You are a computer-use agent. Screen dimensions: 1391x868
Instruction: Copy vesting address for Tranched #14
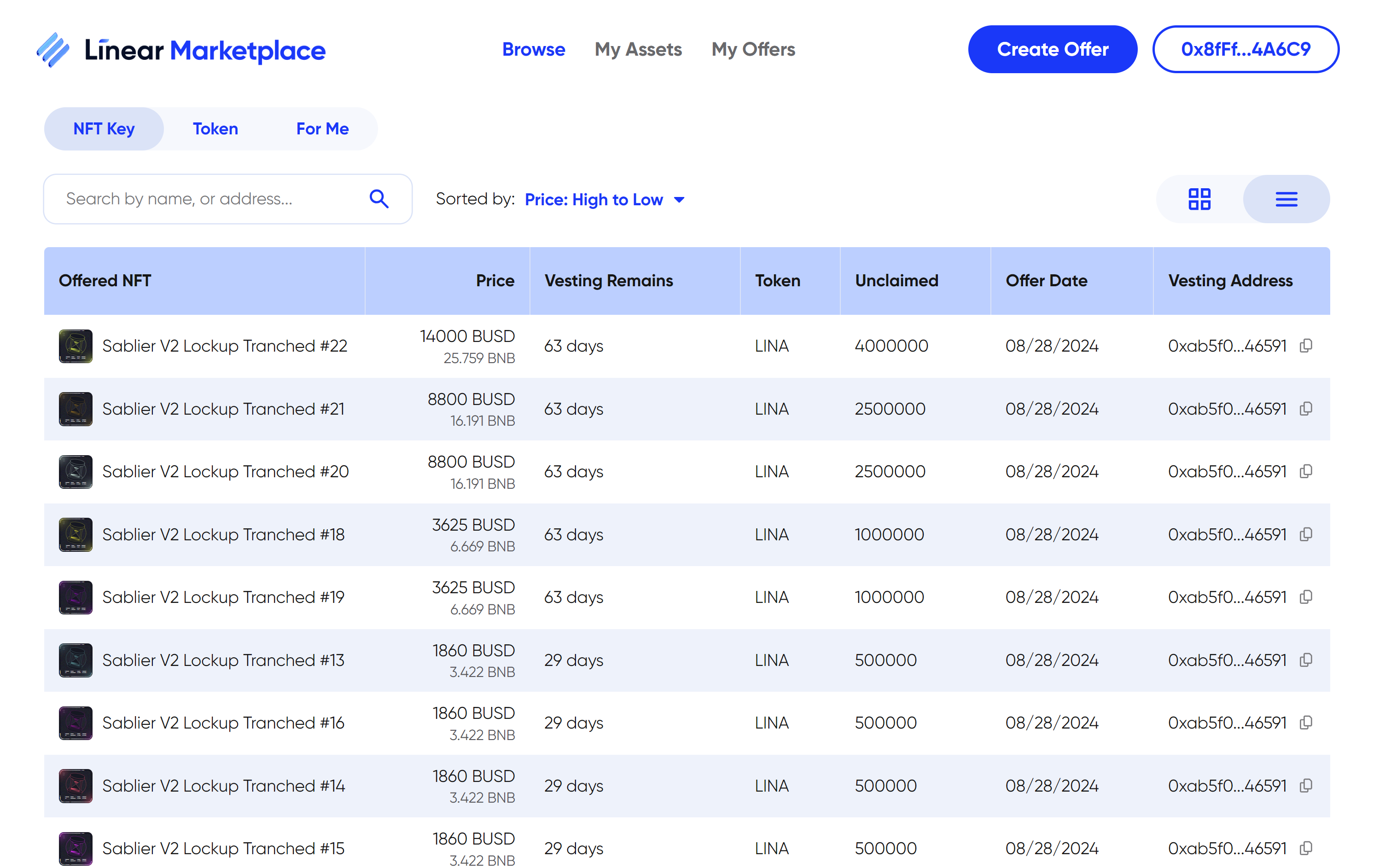tap(1306, 786)
